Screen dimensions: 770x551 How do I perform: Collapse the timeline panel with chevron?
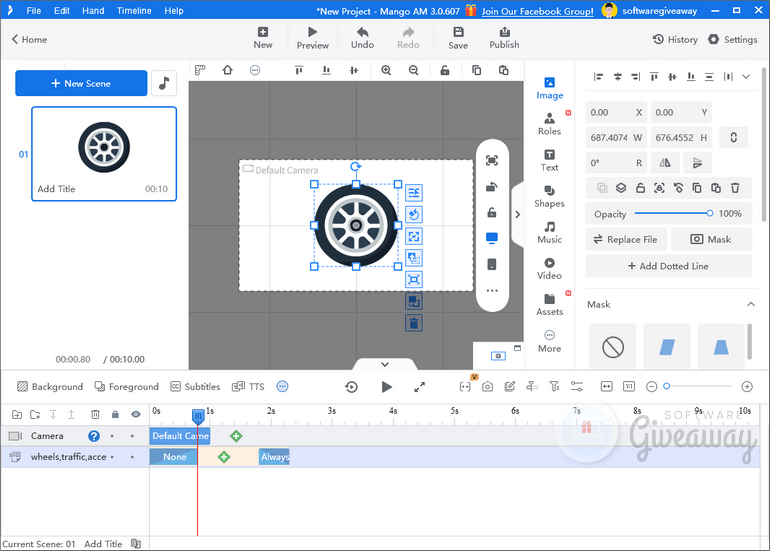click(x=385, y=364)
